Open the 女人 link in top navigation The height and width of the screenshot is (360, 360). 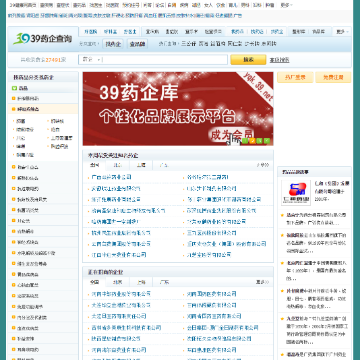(x=208, y=5)
